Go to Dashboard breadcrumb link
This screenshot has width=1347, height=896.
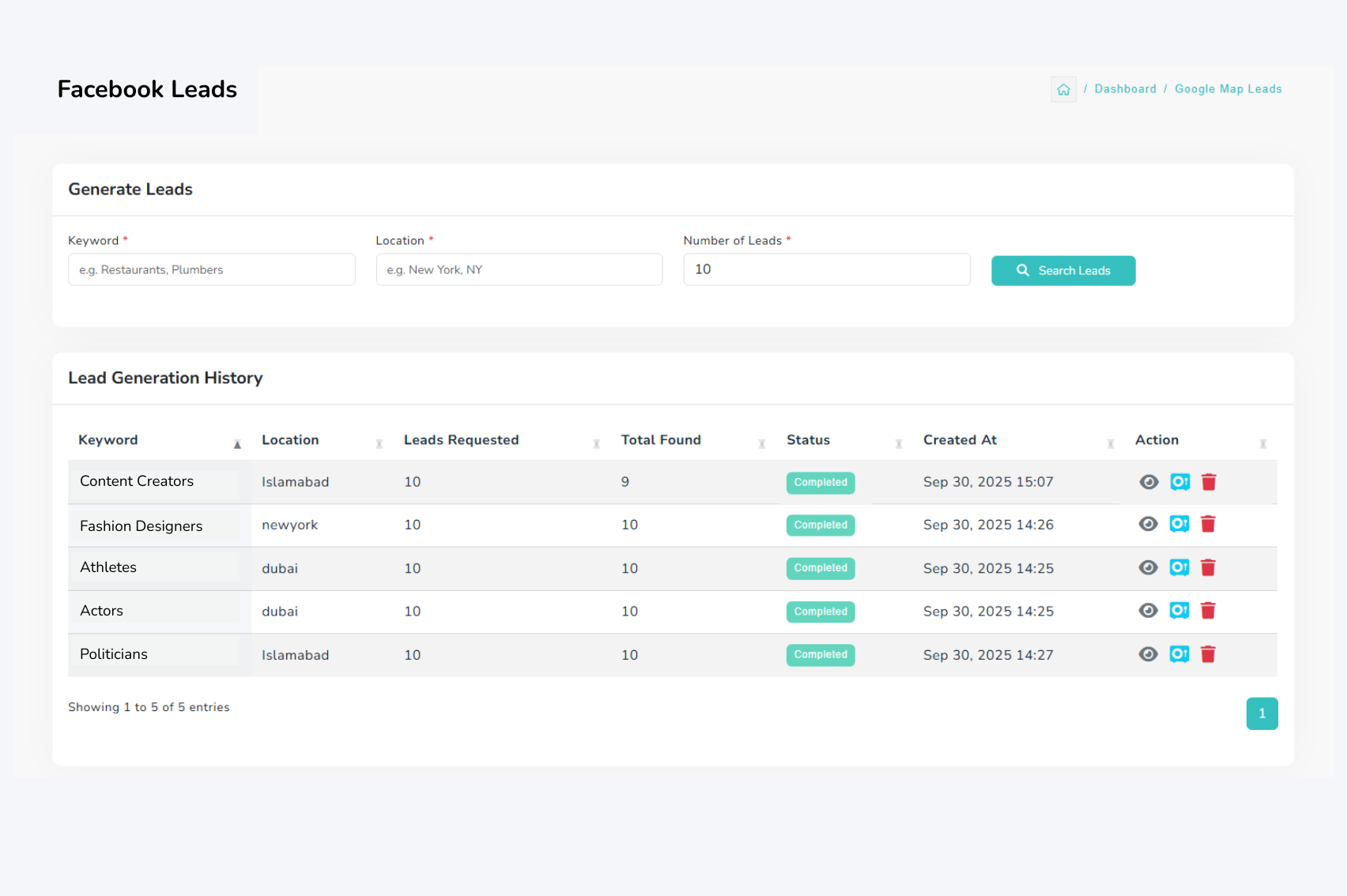pyautogui.click(x=1125, y=89)
